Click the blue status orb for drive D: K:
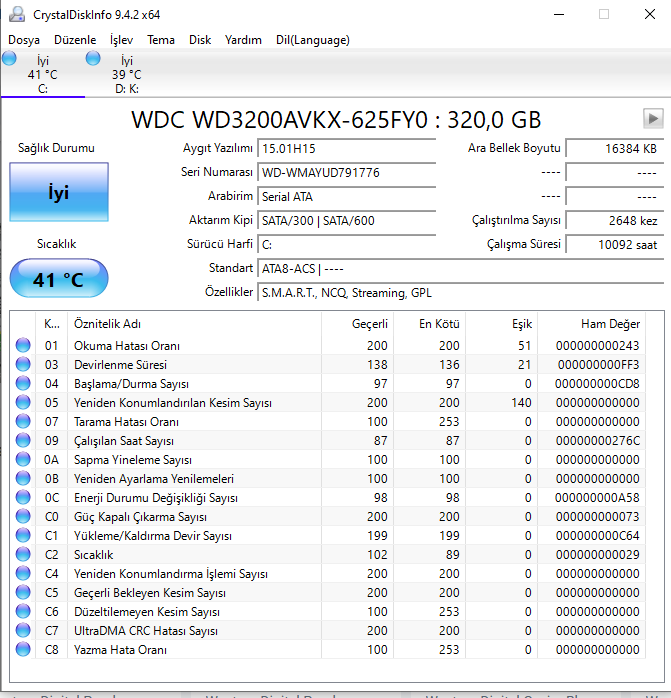This screenshot has width=671, height=698. pos(93,58)
